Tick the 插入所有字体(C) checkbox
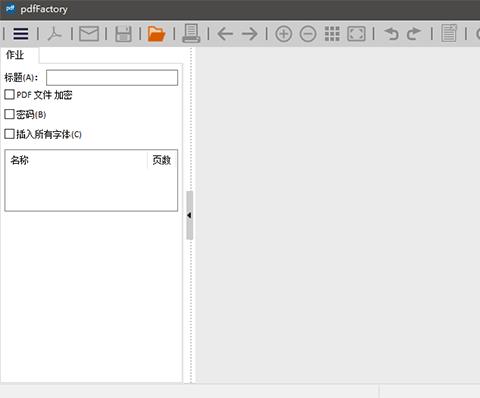The width and height of the screenshot is (480, 398). pos(9,134)
